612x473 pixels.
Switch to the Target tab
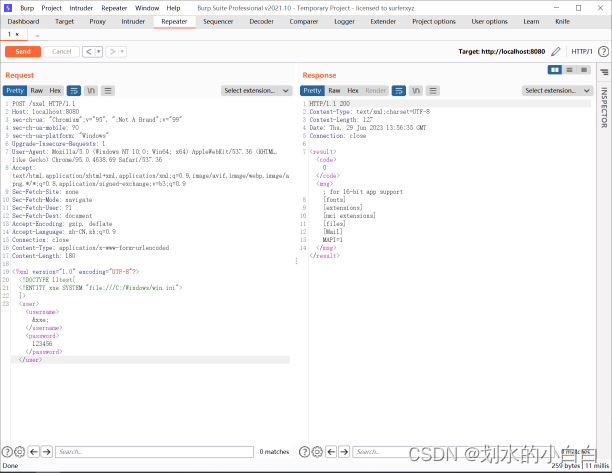[x=64, y=21]
